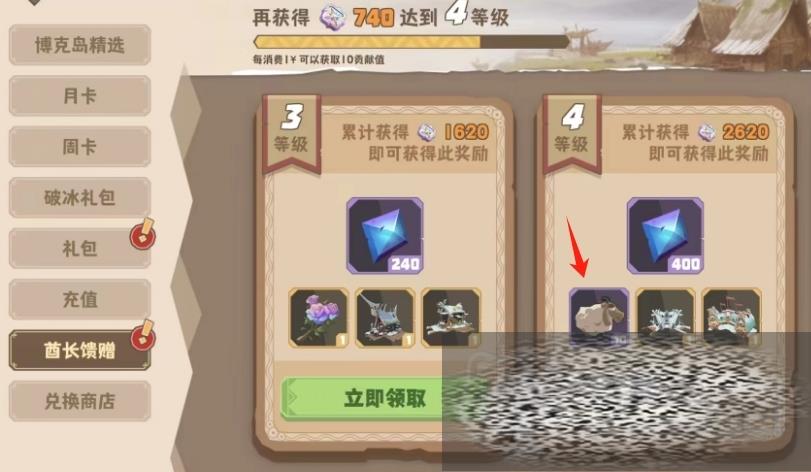Open the 博克岛精选 tab
This screenshot has width=811, height=472.
(80, 45)
